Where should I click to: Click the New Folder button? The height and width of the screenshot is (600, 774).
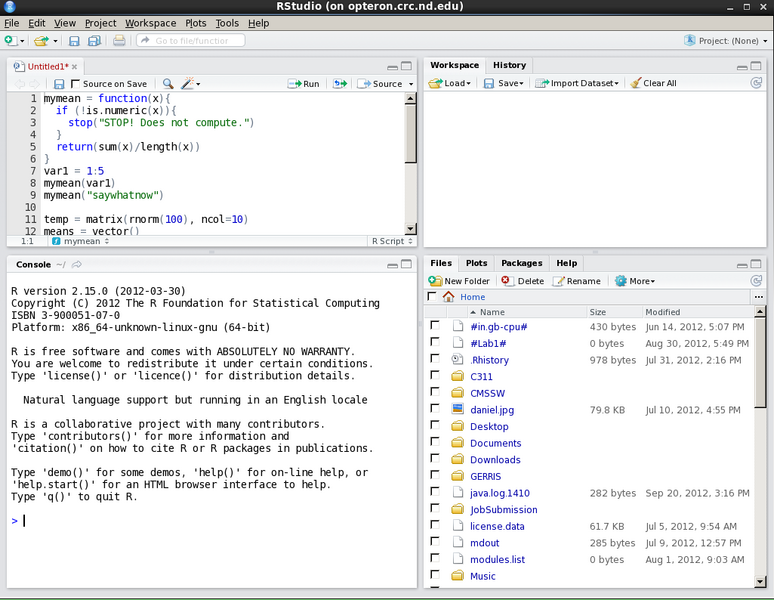[460, 281]
